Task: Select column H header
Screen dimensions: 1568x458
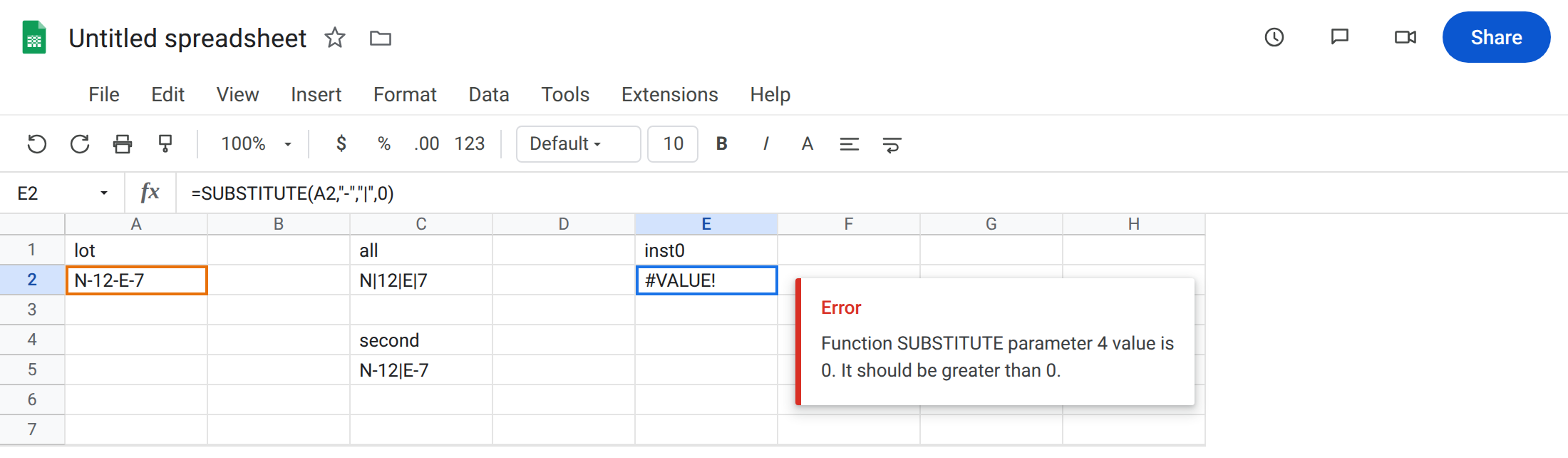Action: (1134, 224)
